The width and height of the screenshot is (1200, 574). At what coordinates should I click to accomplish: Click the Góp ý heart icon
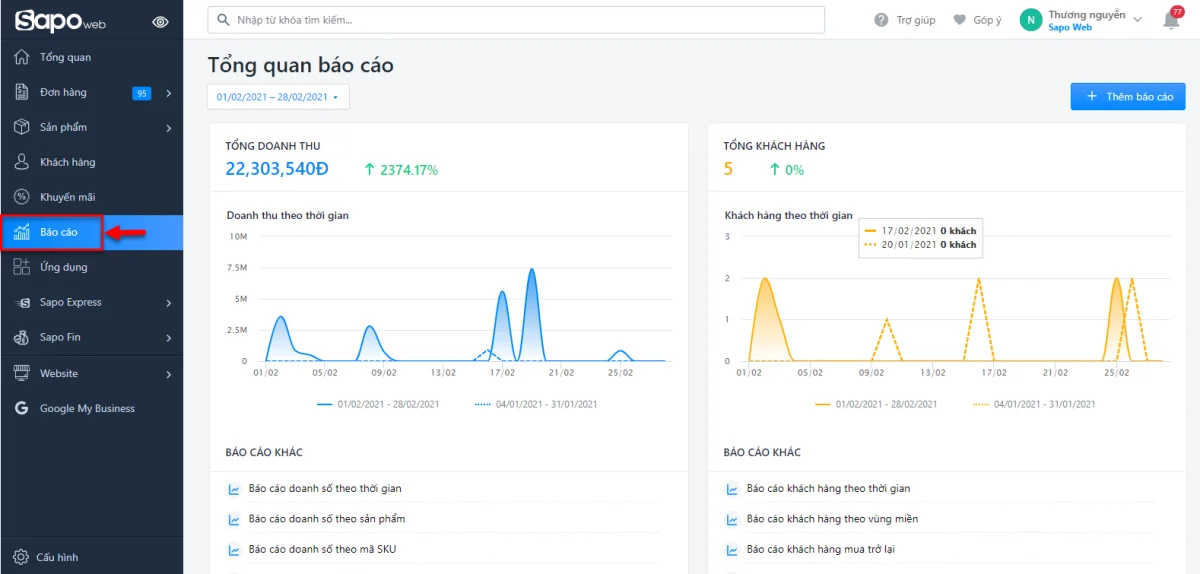(x=960, y=20)
